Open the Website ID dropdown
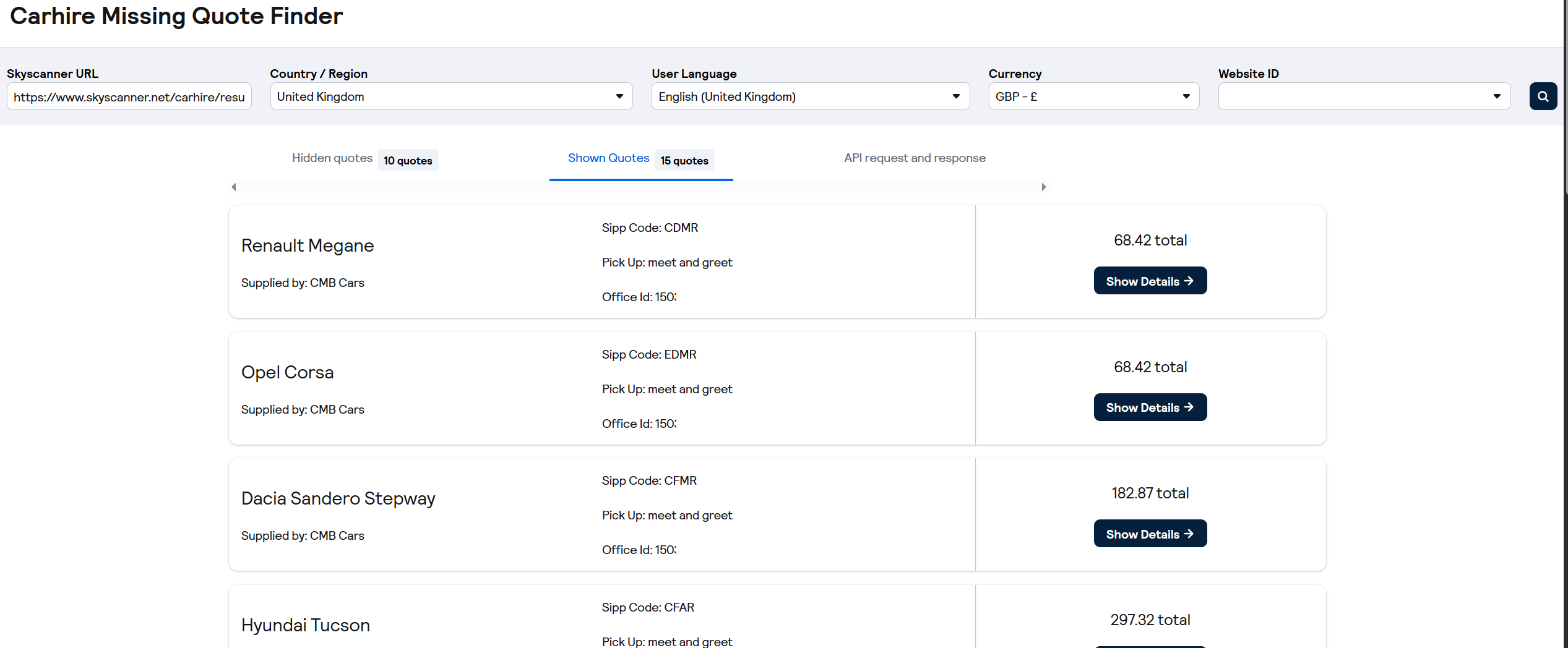 coord(1364,96)
